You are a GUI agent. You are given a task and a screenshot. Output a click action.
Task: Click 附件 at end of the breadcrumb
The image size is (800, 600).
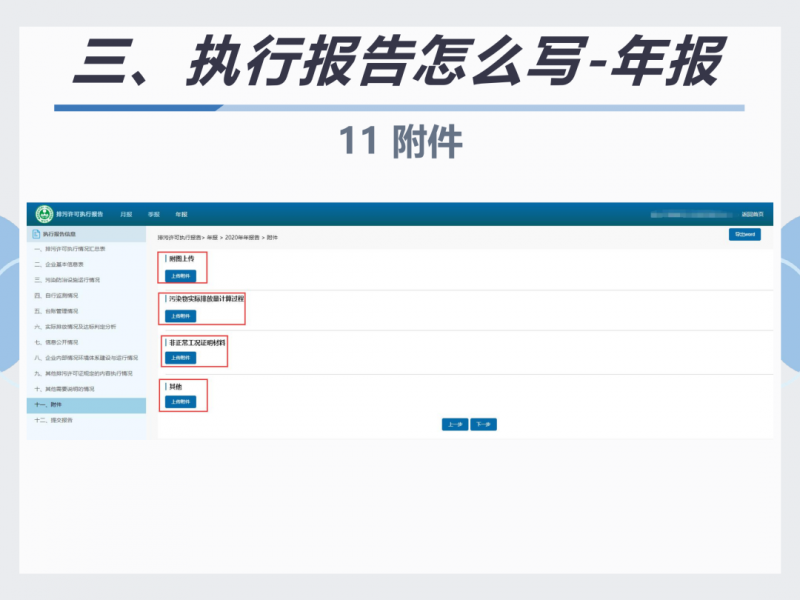click(272, 238)
